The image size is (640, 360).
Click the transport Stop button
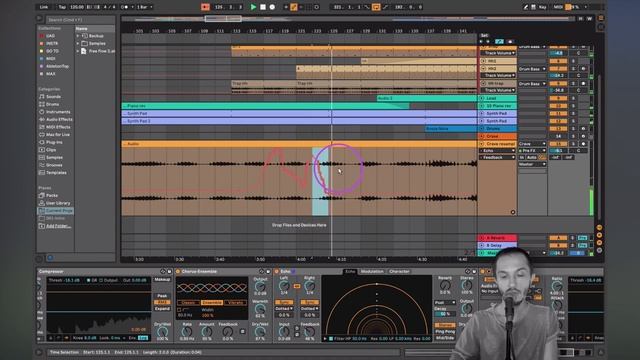pyautogui.click(x=263, y=7)
